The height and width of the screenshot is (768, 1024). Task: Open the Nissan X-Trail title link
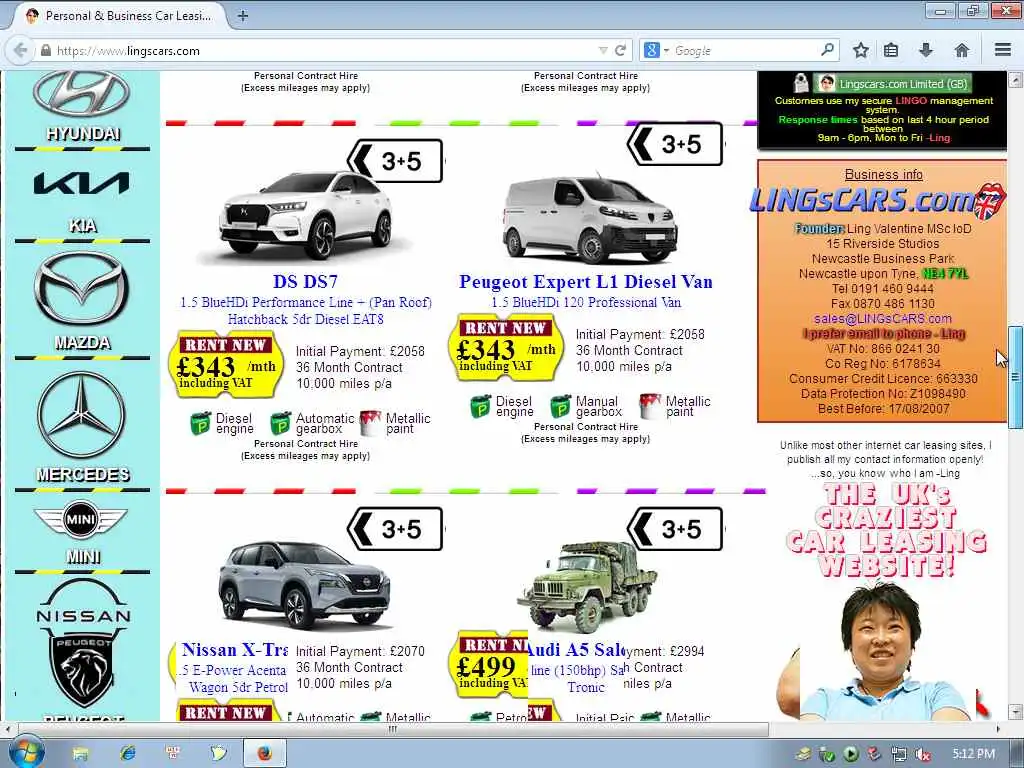235,649
